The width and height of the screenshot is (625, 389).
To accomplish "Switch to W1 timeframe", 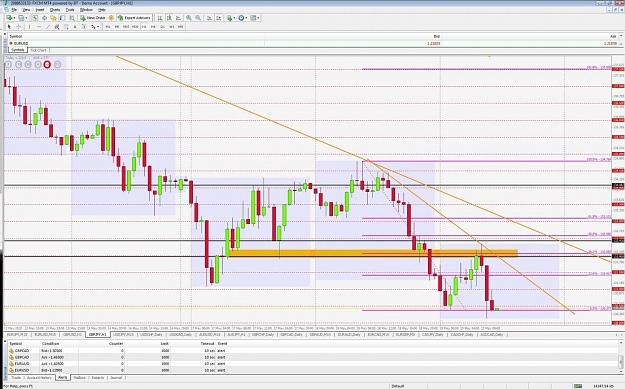I will pos(171,27).
